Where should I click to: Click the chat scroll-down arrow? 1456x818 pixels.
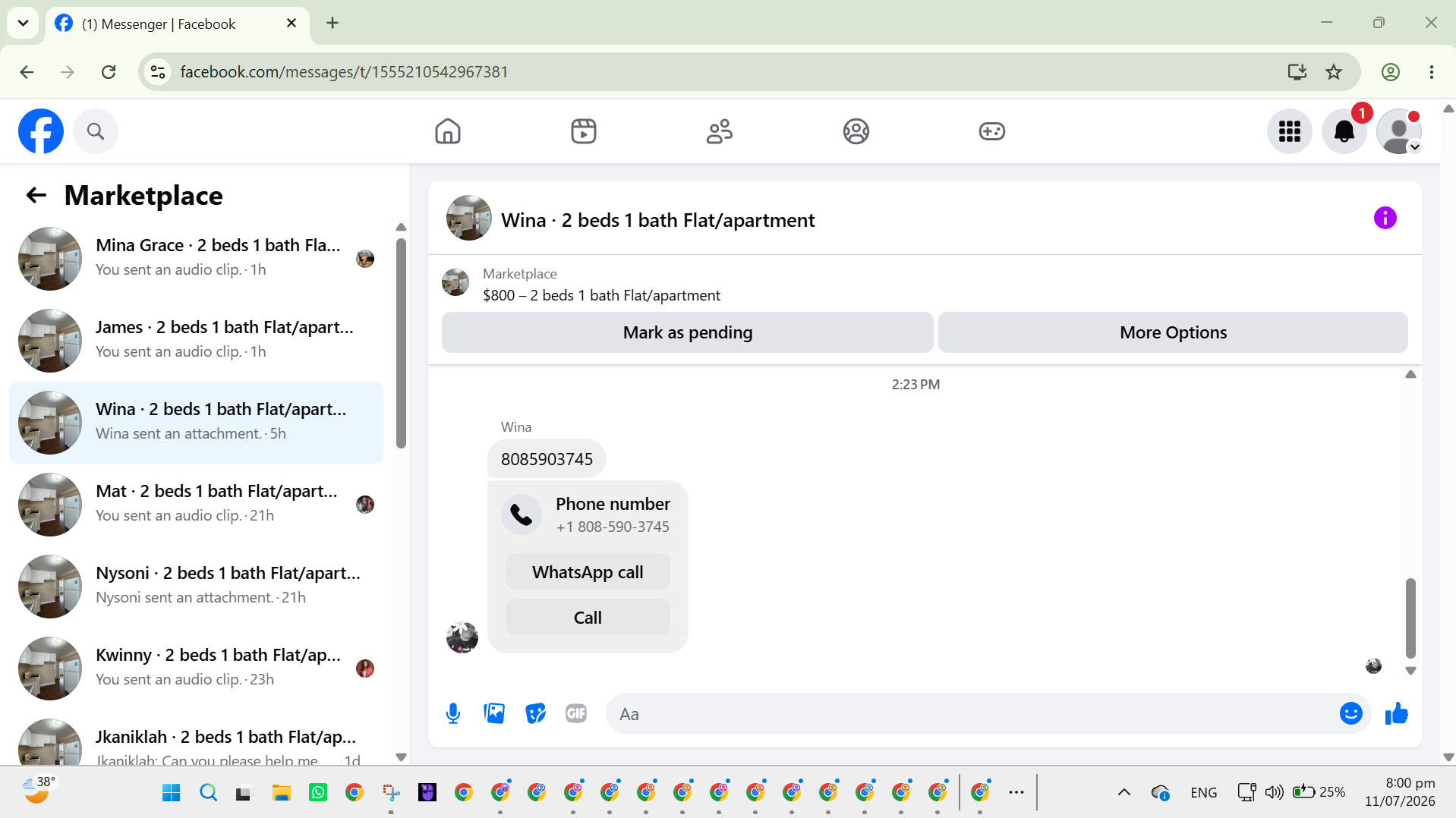point(1410,671)
